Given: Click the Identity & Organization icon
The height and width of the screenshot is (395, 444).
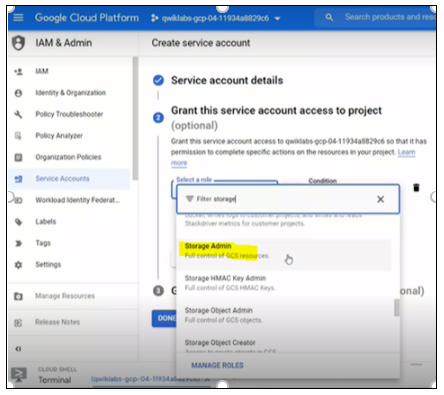Looking at the screenshot, I should pos(18,93).
